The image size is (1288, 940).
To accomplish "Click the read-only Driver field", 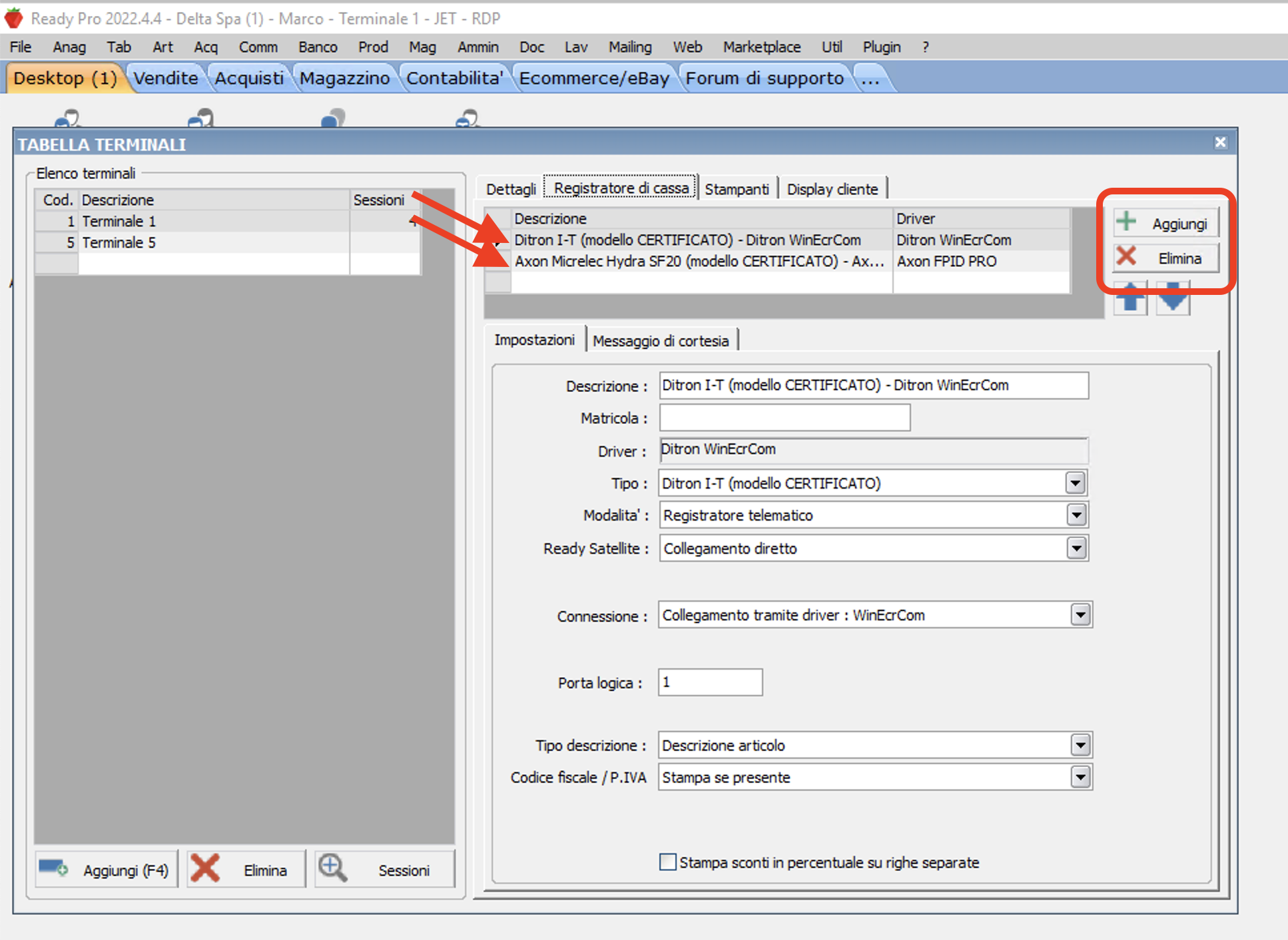I will pyautogui.click(x=874, y=450).
